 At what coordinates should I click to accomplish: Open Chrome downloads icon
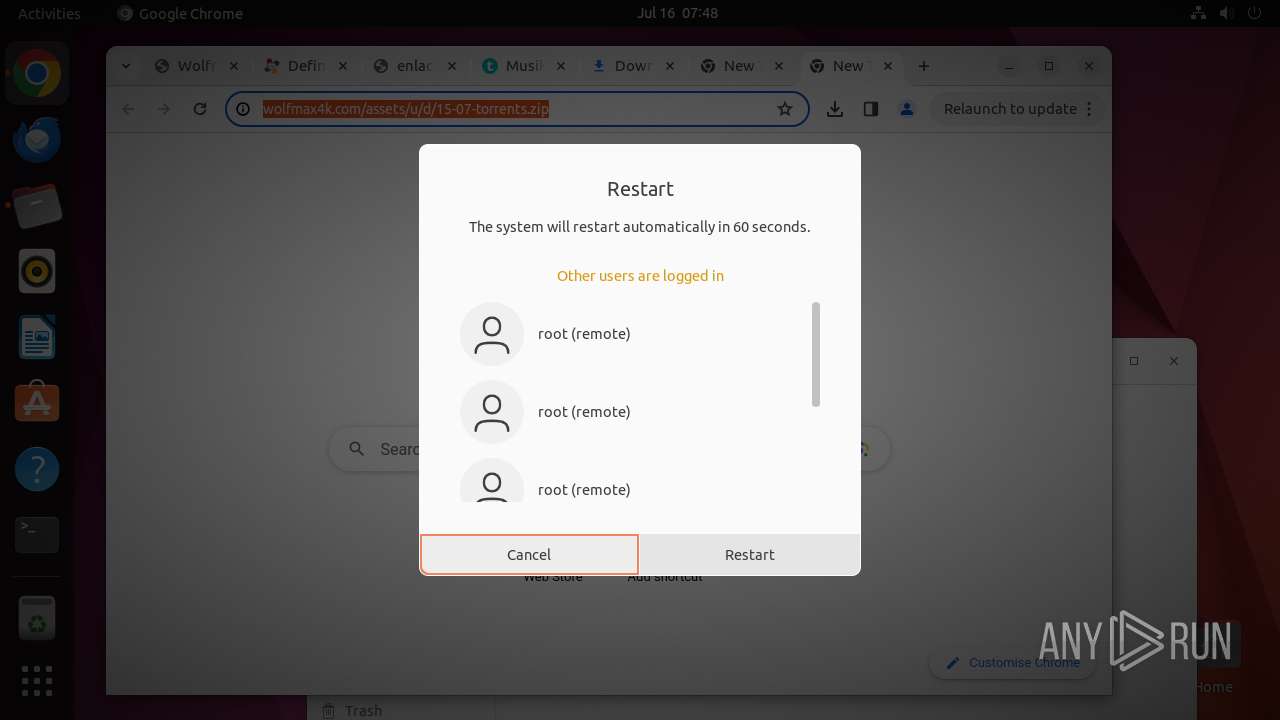pos(835,109)
